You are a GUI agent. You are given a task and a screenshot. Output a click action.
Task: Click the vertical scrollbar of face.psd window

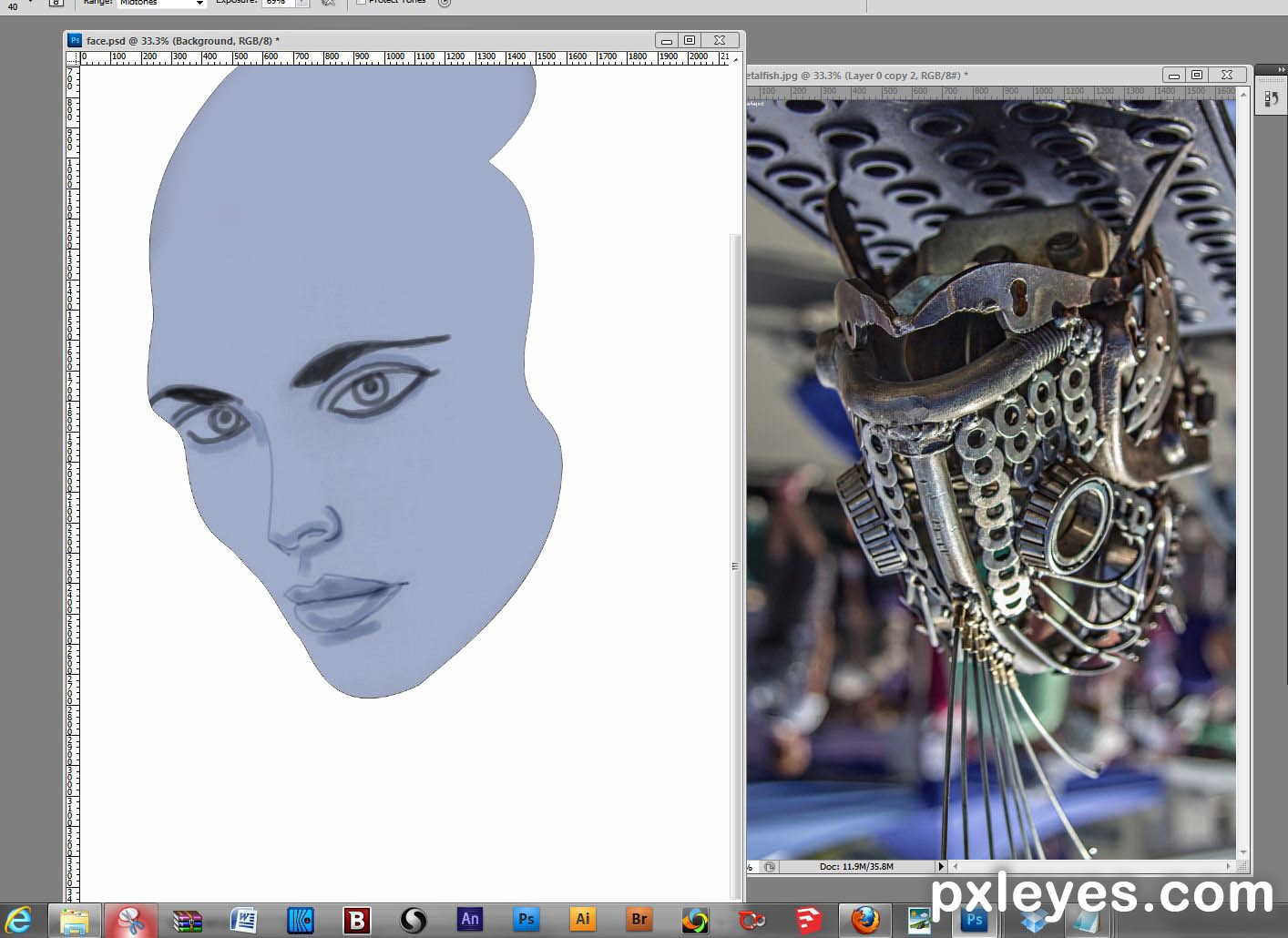(x=736, y=566)
